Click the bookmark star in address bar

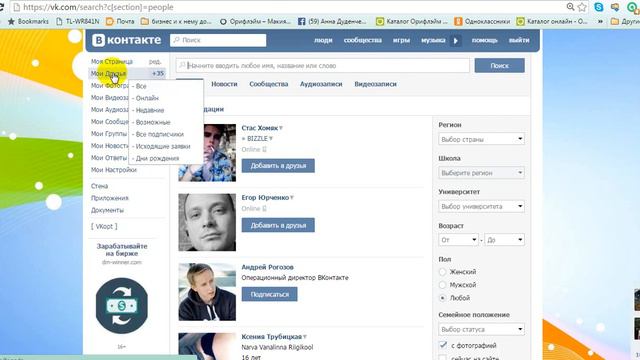coord(582,7)
